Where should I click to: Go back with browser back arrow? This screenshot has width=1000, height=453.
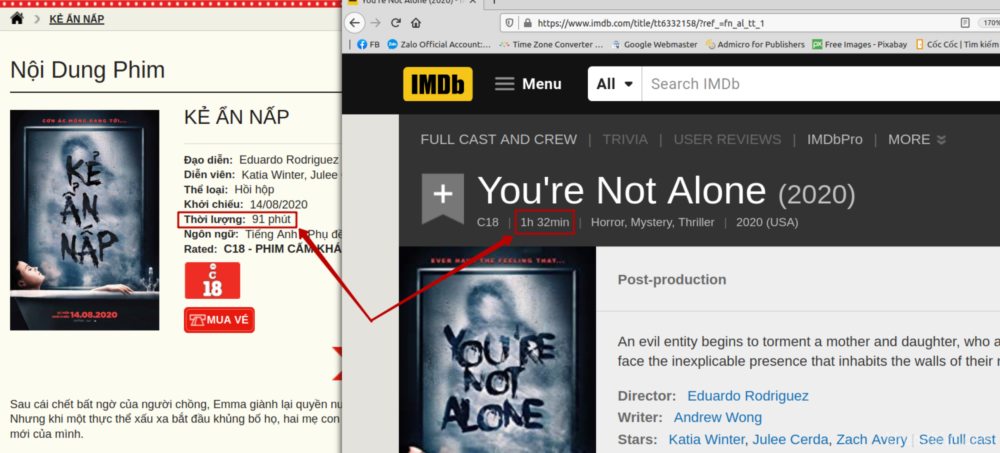coord(355,23)
